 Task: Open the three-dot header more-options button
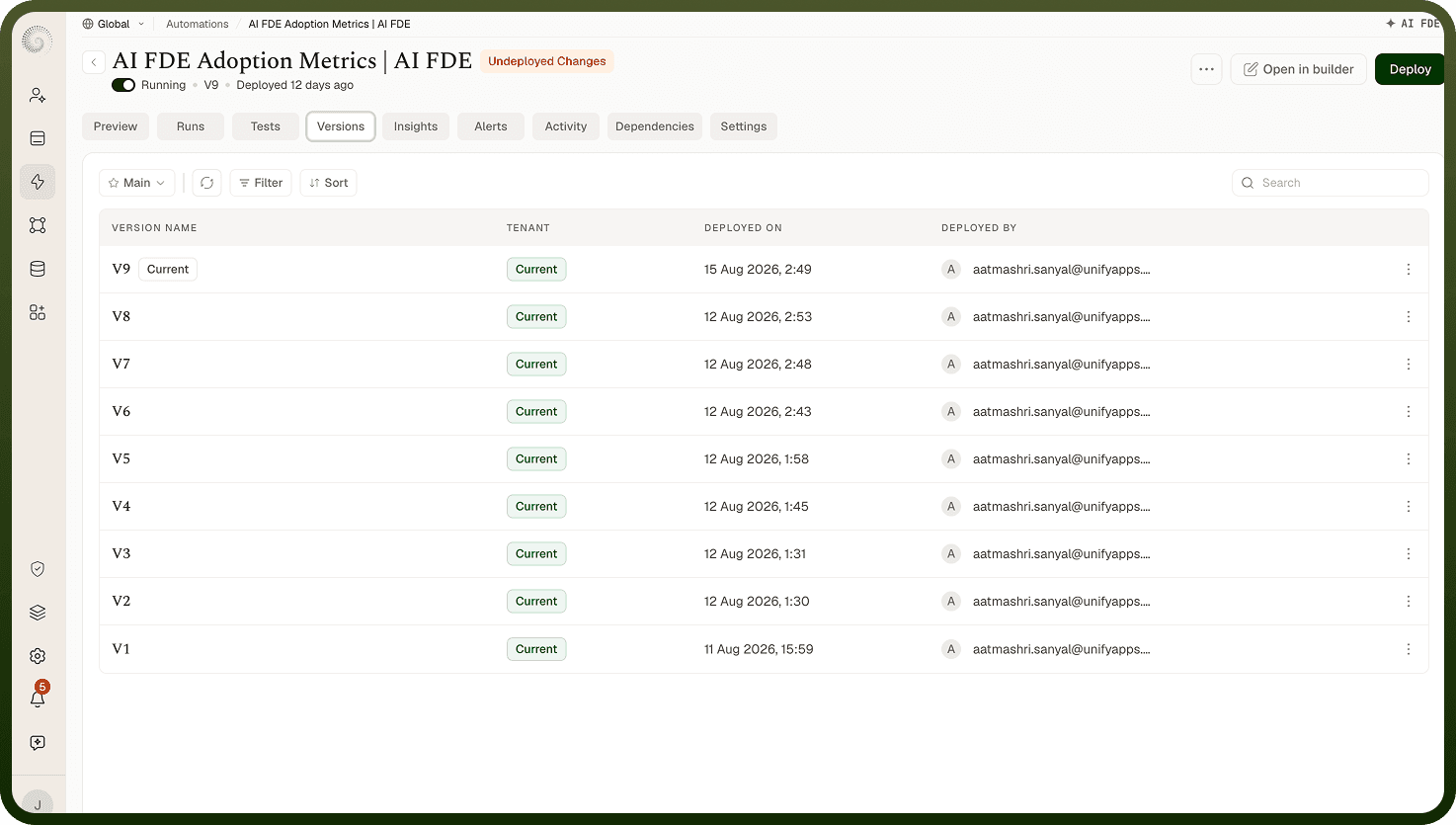(x=1206, y=69)
